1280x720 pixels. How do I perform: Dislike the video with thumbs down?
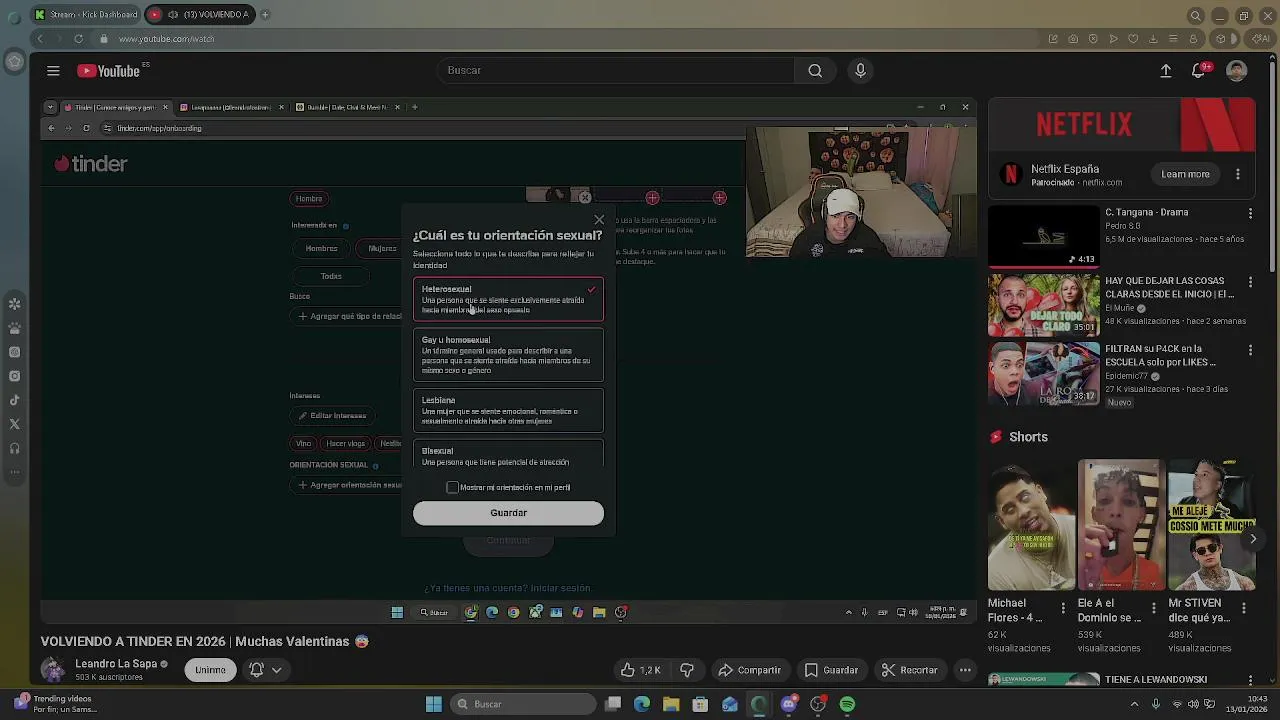click(x=687, y=670)
